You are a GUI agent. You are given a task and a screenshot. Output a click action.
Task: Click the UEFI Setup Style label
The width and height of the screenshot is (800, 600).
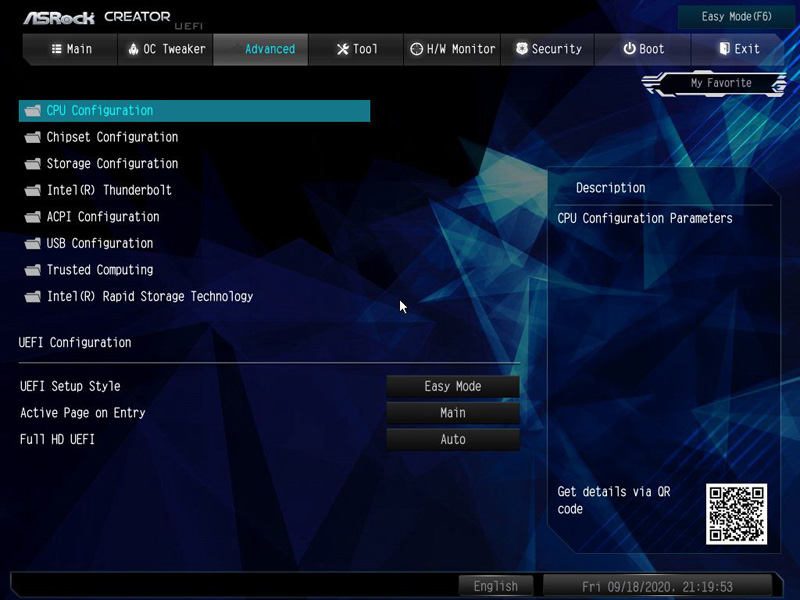point(70,386)
